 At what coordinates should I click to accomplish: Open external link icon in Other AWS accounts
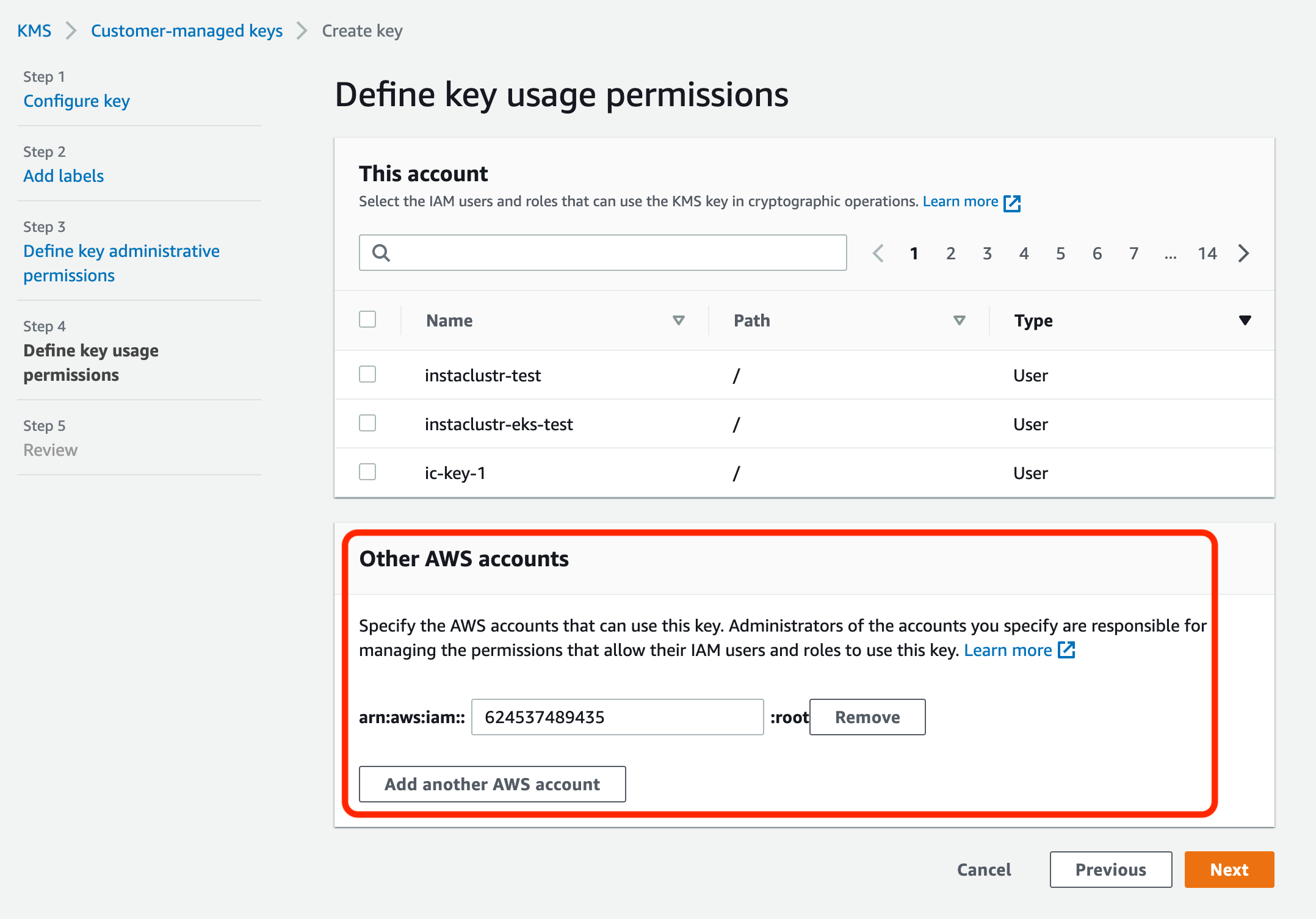pos(1066,650)
